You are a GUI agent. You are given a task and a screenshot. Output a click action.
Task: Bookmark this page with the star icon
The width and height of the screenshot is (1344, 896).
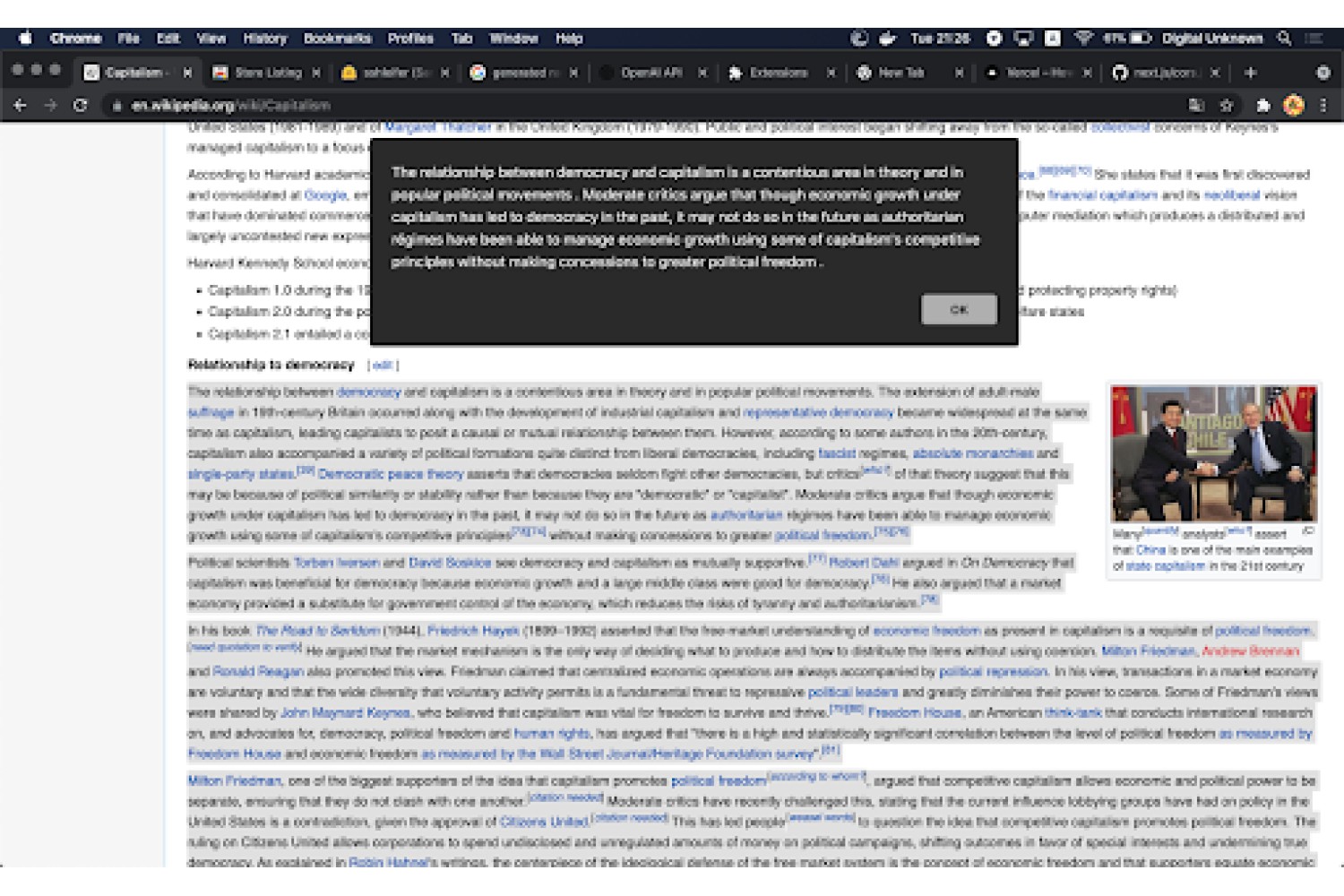coord(1227,105)
